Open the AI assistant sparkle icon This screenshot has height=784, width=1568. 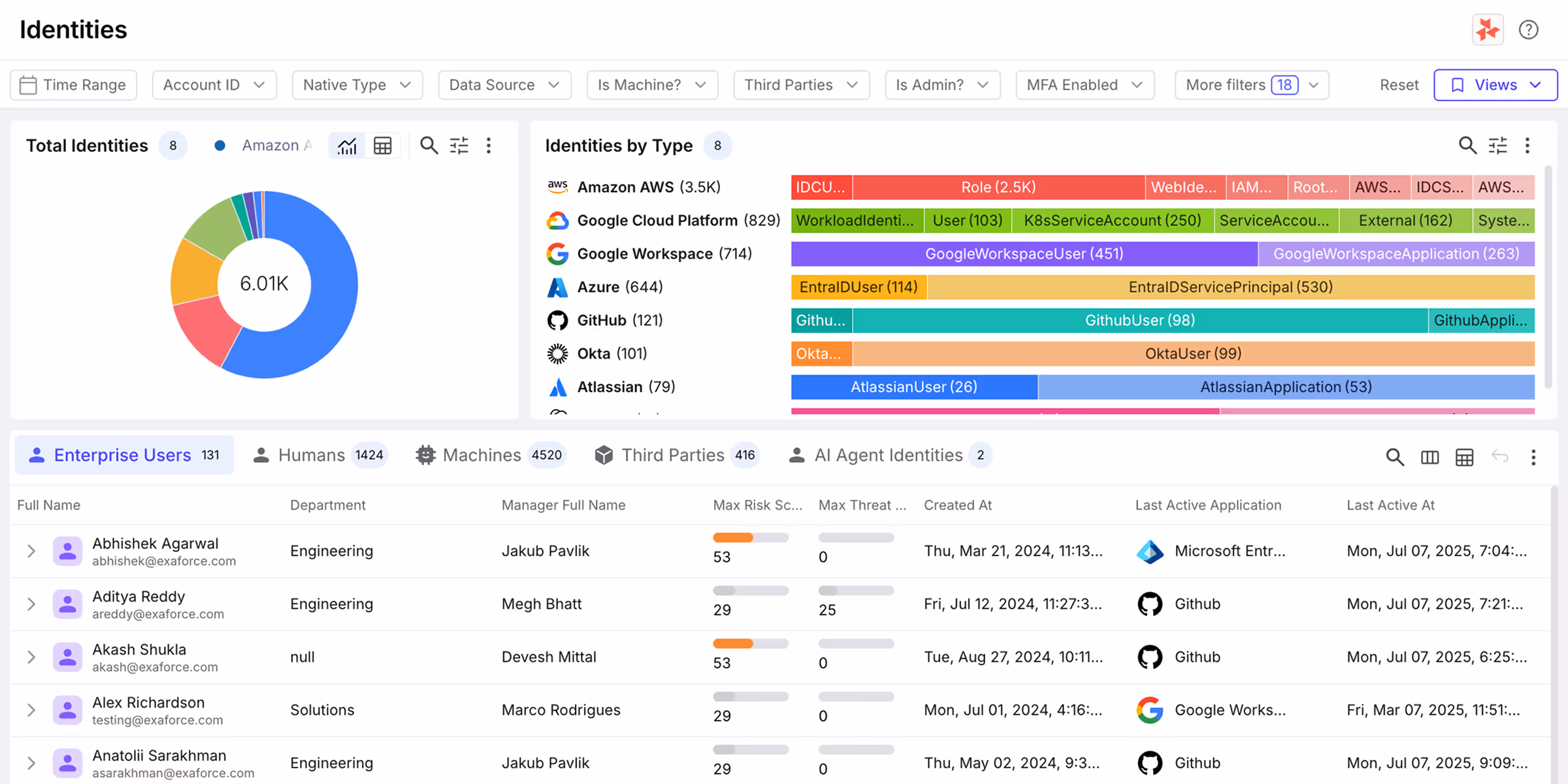coord(1488,30)
